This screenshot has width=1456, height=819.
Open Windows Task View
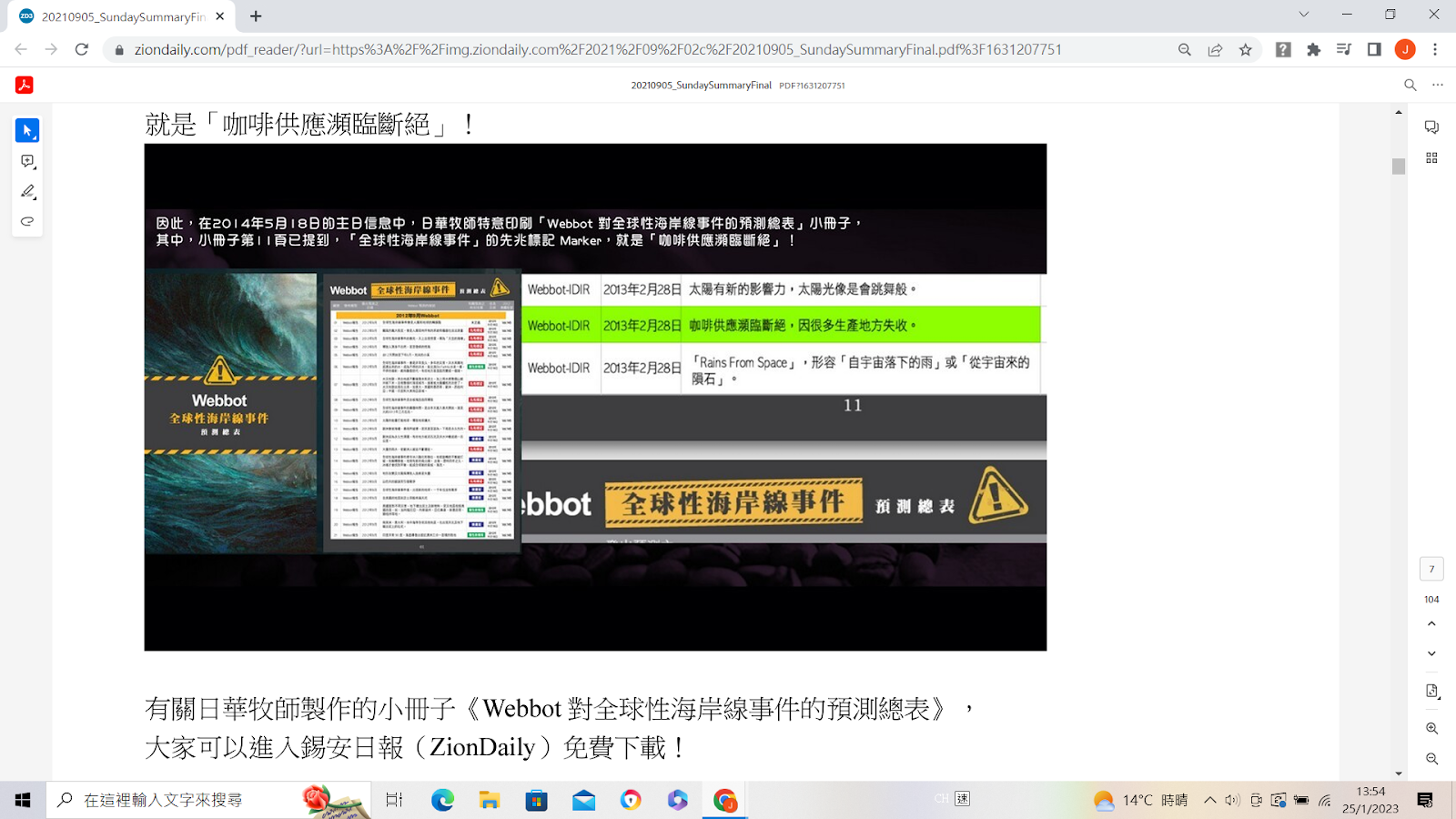click(394, 800)
